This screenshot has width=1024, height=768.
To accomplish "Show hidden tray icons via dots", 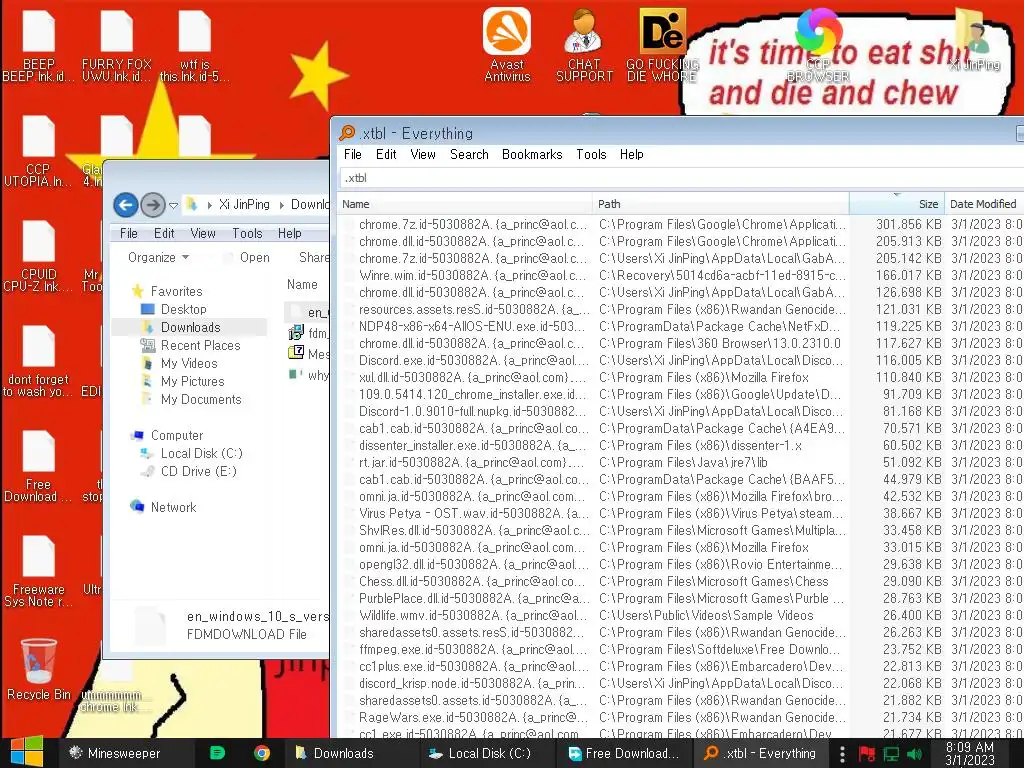I will click(x=842, y=754).
